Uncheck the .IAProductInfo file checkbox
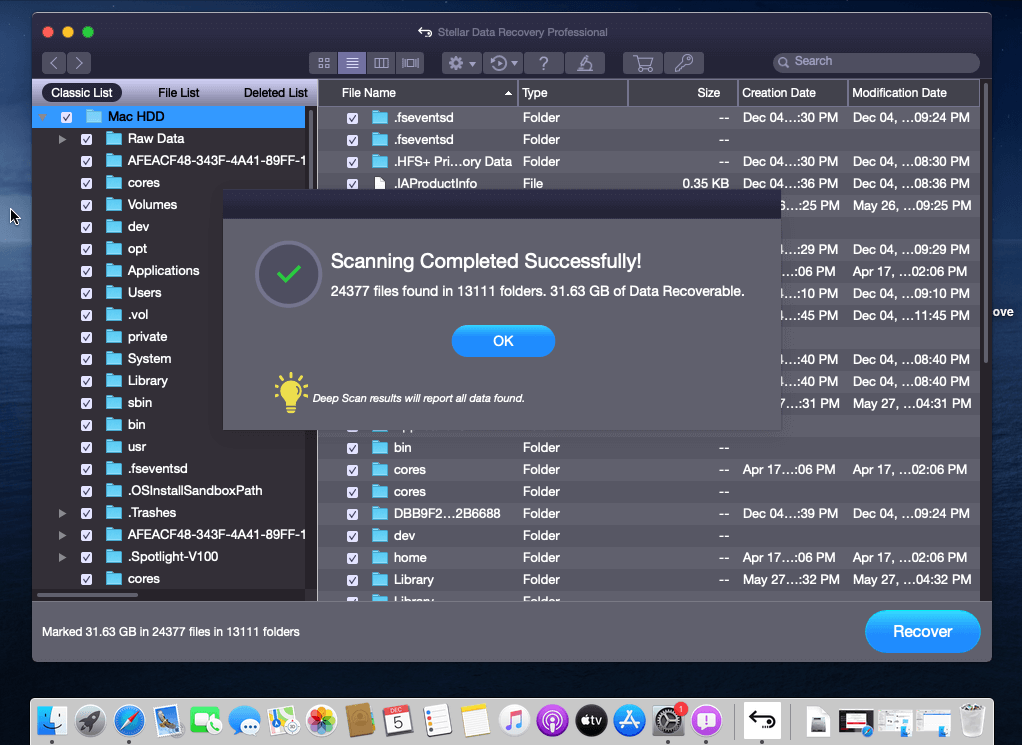 (x=353, y=184)
